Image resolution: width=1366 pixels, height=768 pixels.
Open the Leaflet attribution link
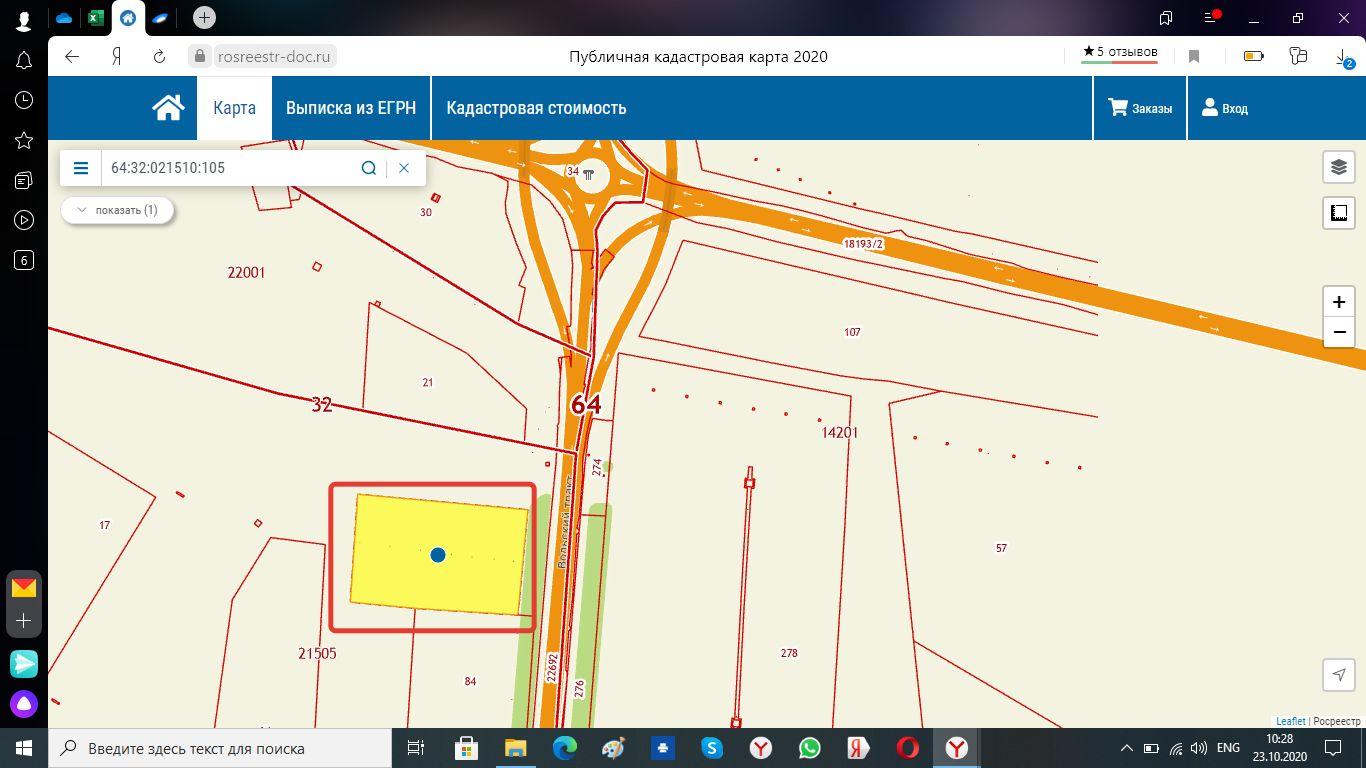point(1290,721)
